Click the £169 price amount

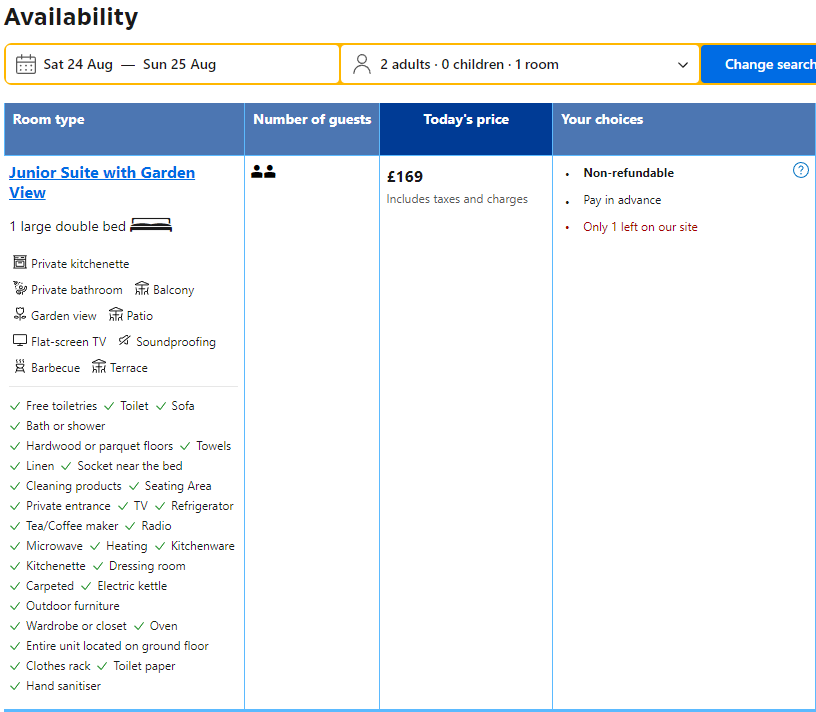[x=405, y=177]
